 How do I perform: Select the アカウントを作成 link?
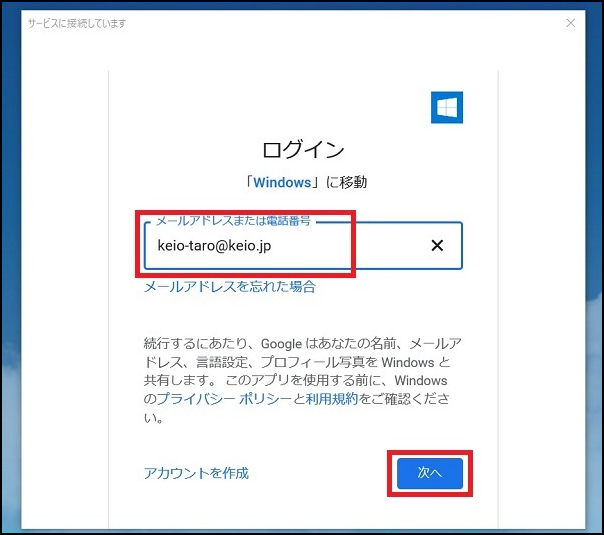point(196,473)
